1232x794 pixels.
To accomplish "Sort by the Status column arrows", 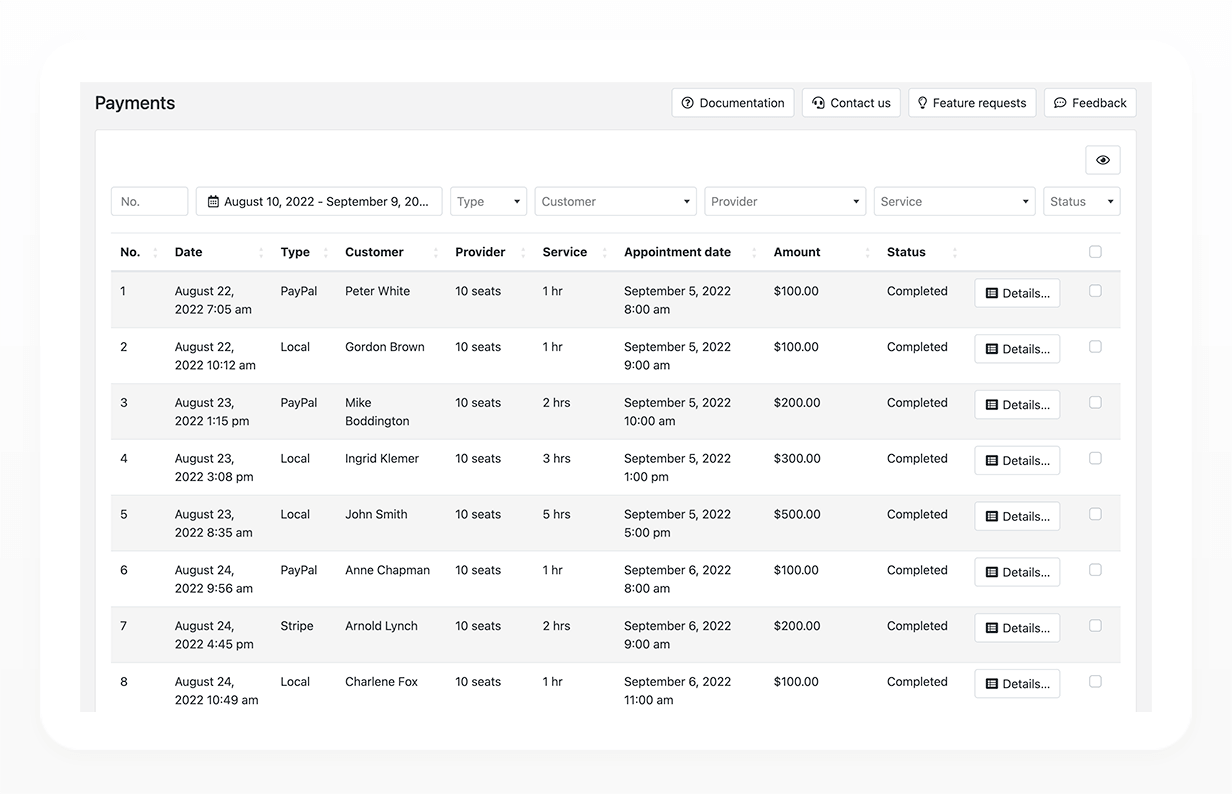I will (x=955, y=253).
